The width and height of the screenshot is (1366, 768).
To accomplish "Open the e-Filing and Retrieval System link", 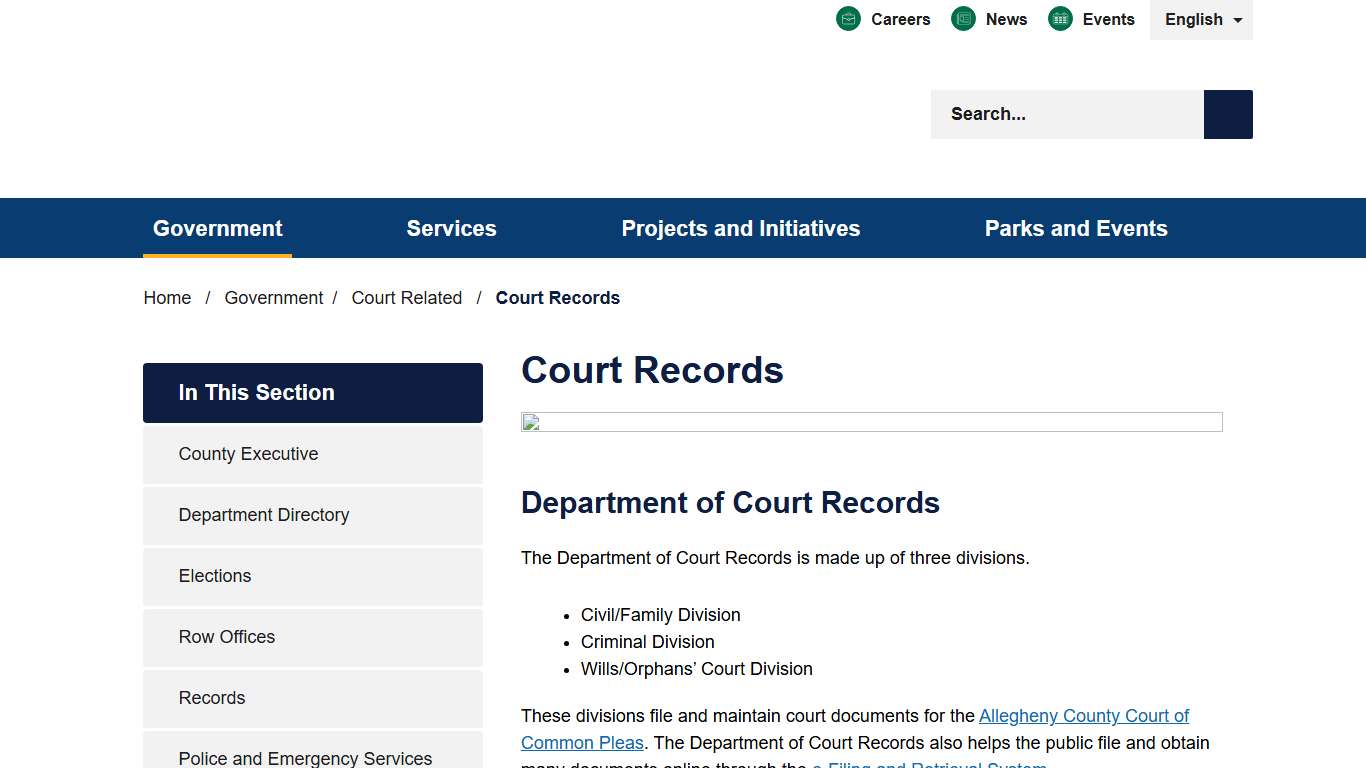I will click(x=929, y=766).
